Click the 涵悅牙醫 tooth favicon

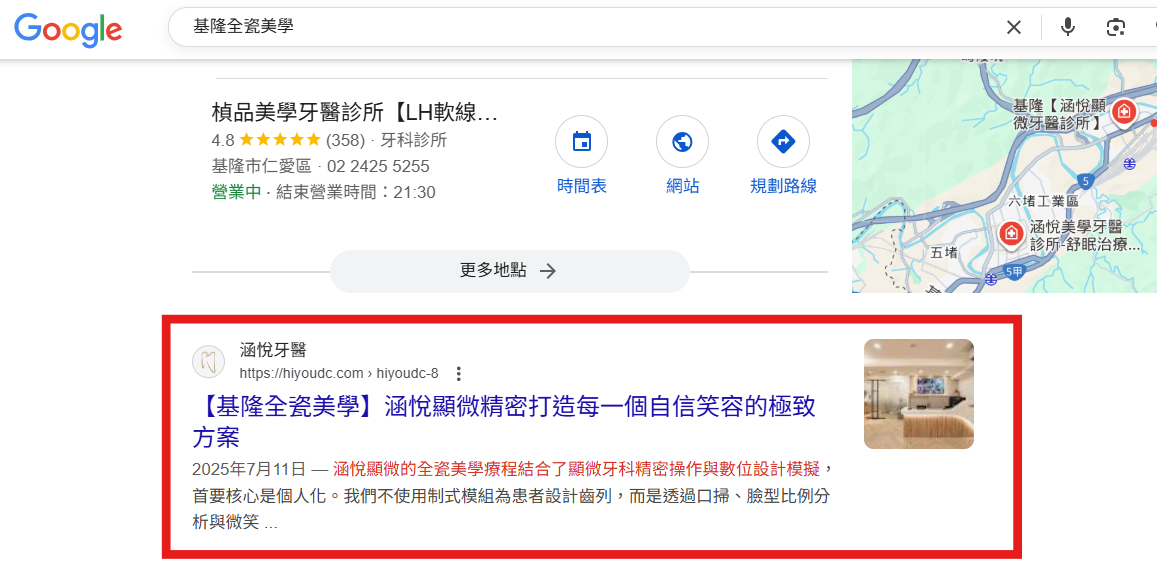pyautogui.click(x=208, y=361)
